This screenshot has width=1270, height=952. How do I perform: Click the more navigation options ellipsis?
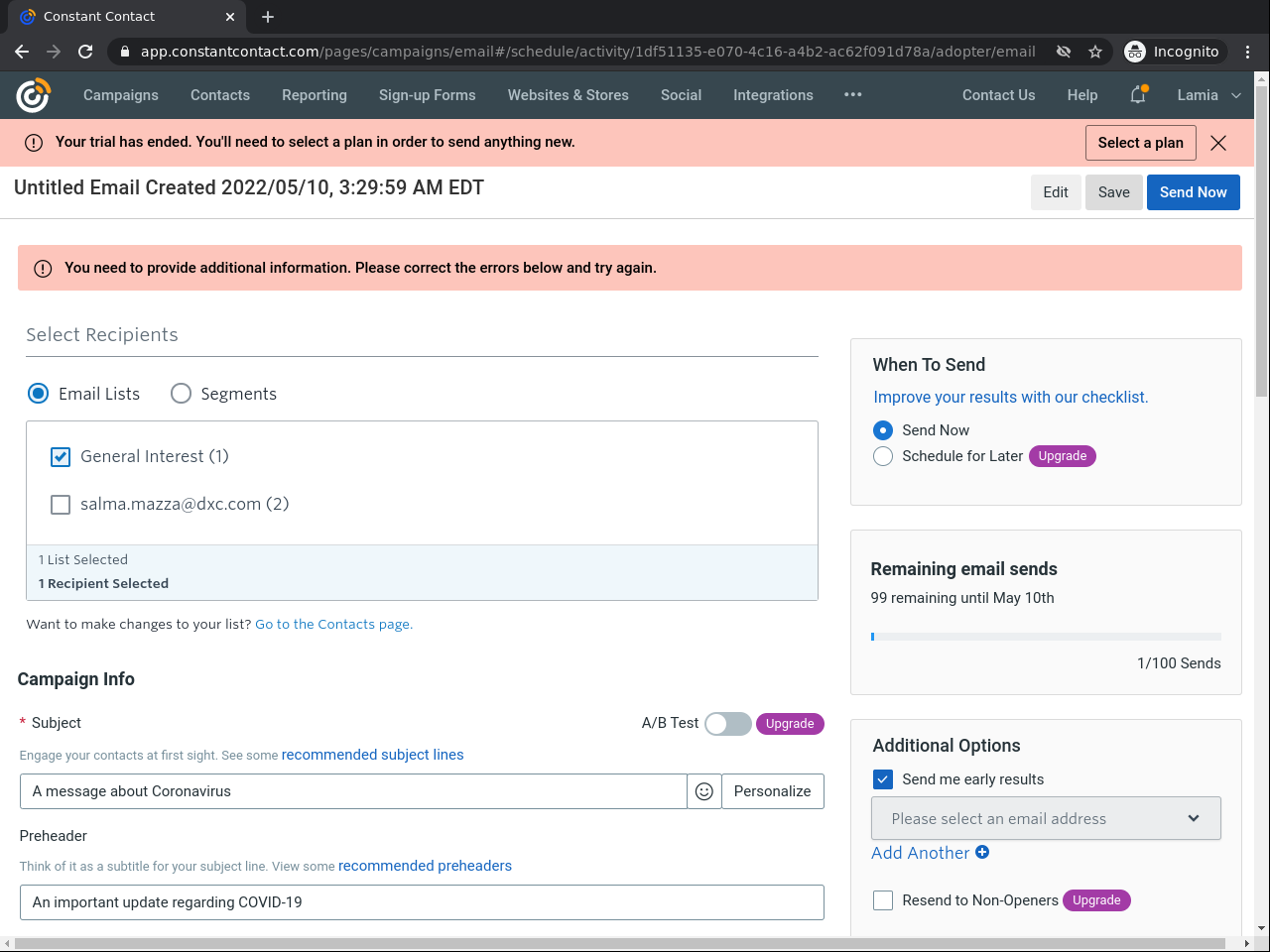pos(853,95)
